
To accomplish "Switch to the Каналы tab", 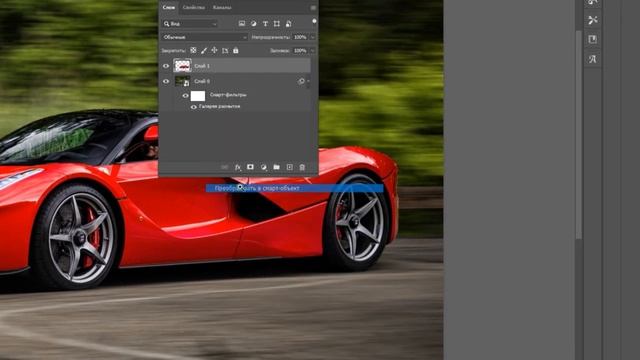I will (x=222, y=7).
